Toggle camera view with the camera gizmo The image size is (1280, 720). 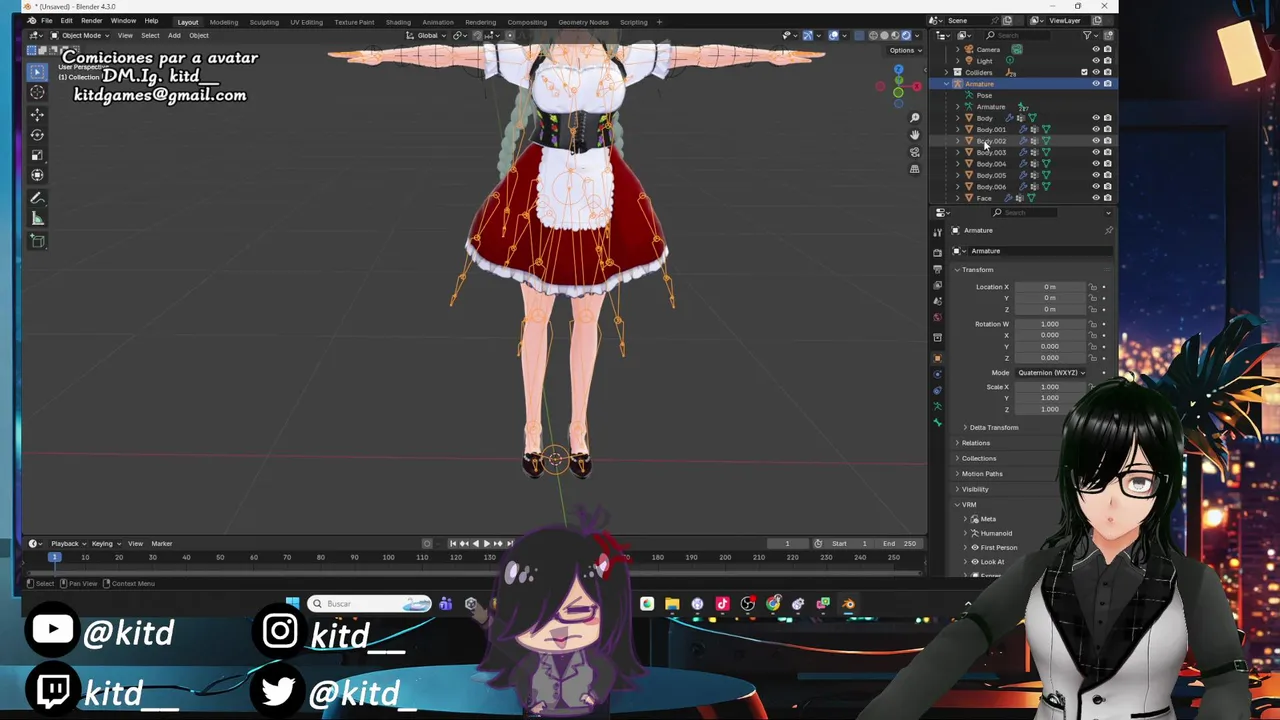click(x=914, y=152)
